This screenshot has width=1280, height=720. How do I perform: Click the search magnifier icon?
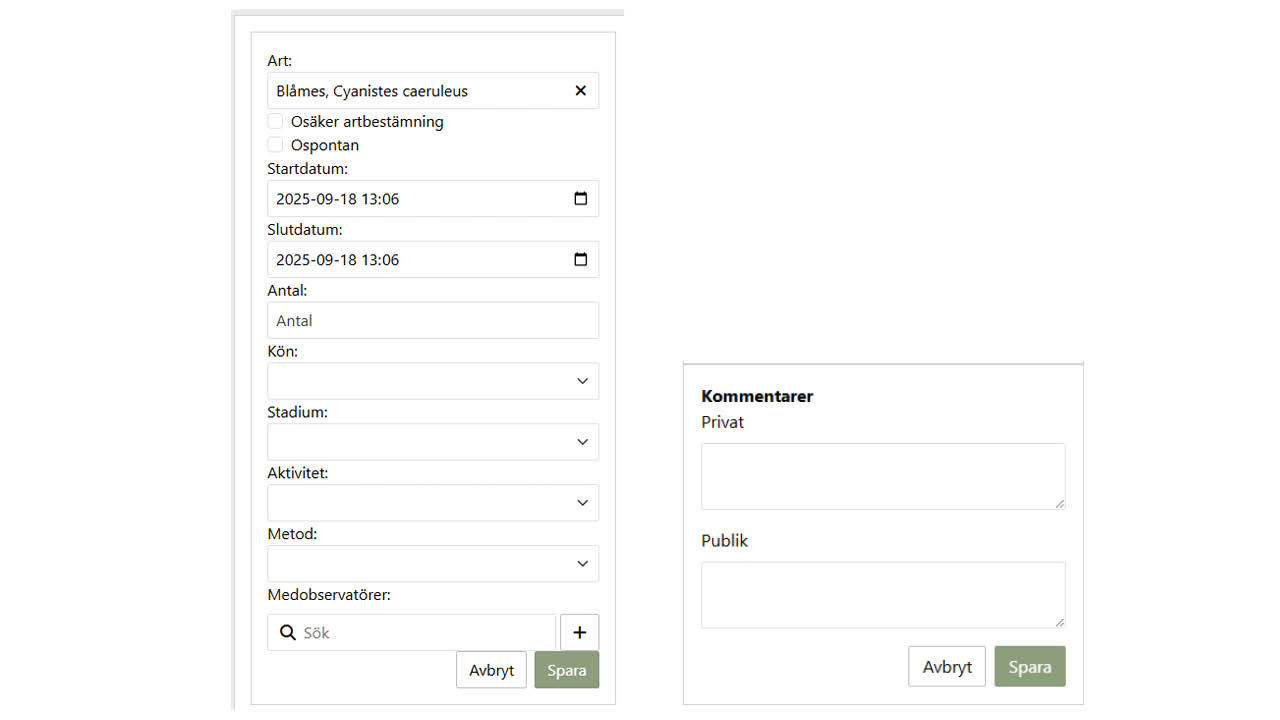tap(287, 633)
